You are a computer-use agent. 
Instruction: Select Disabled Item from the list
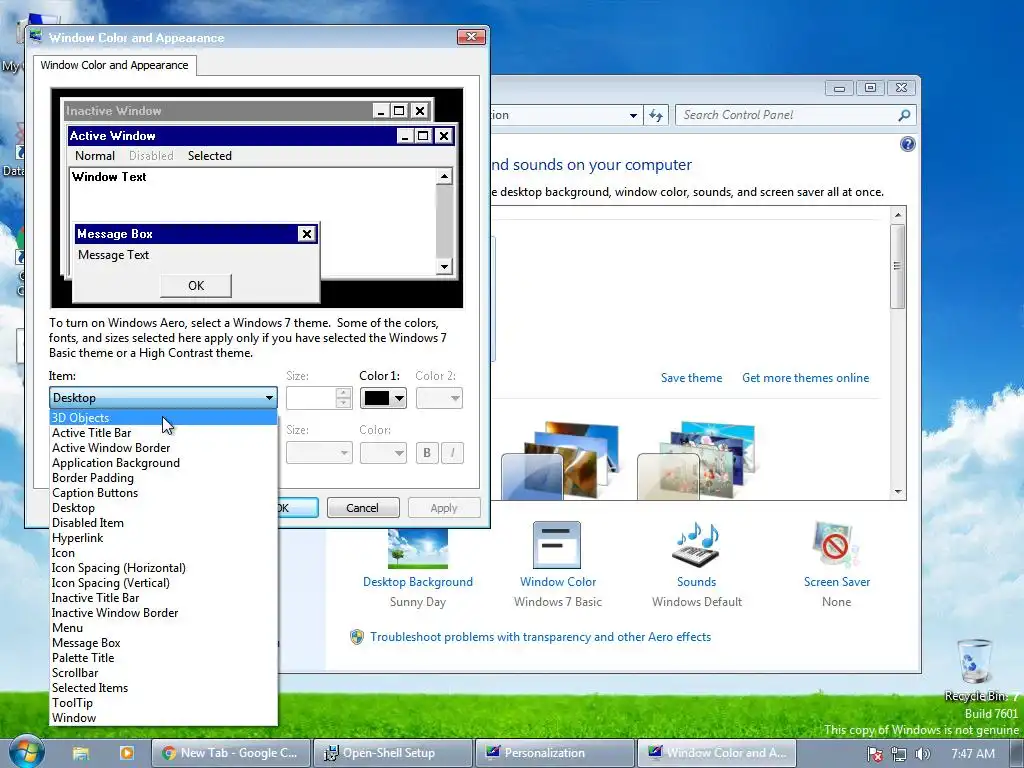pyautogui.click(x=163, y=523)
